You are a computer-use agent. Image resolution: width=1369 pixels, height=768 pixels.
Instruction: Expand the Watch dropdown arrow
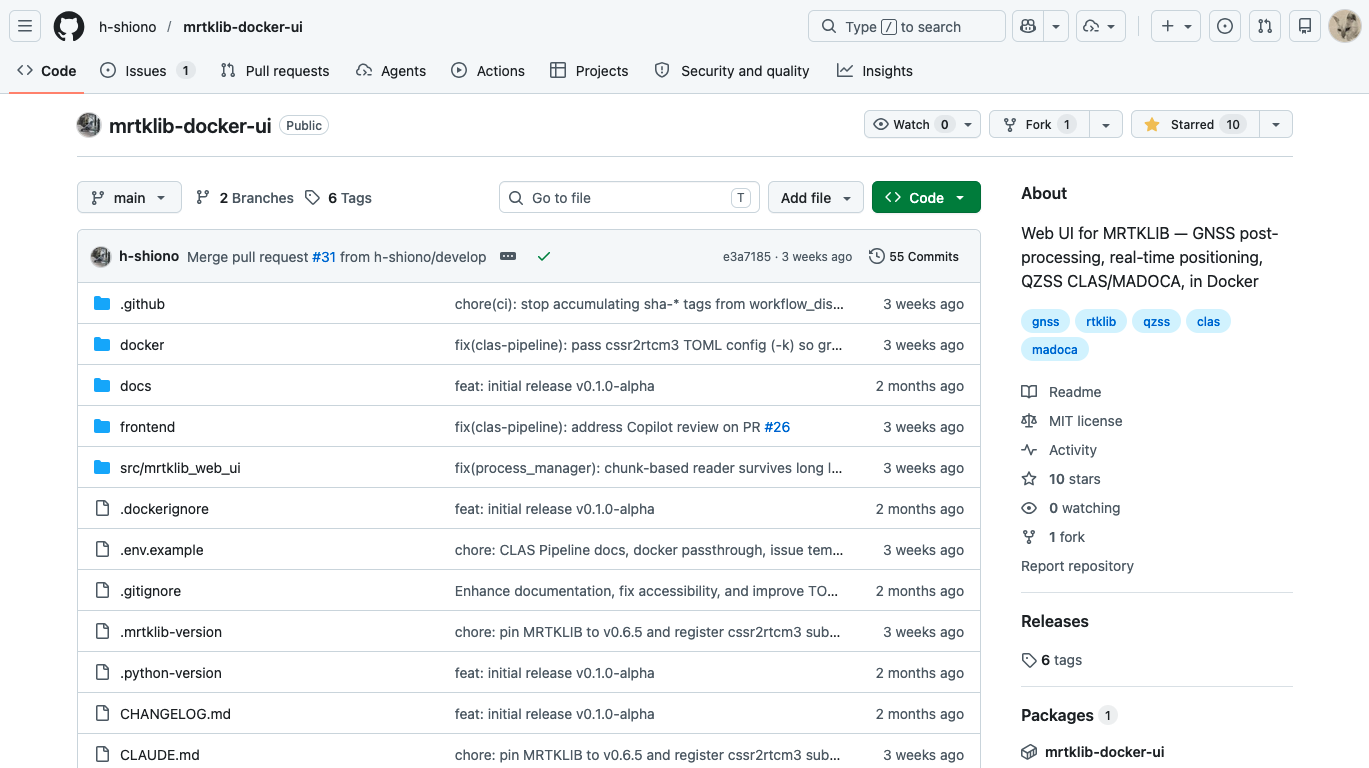pyautogui.click(x=968, y=124)
